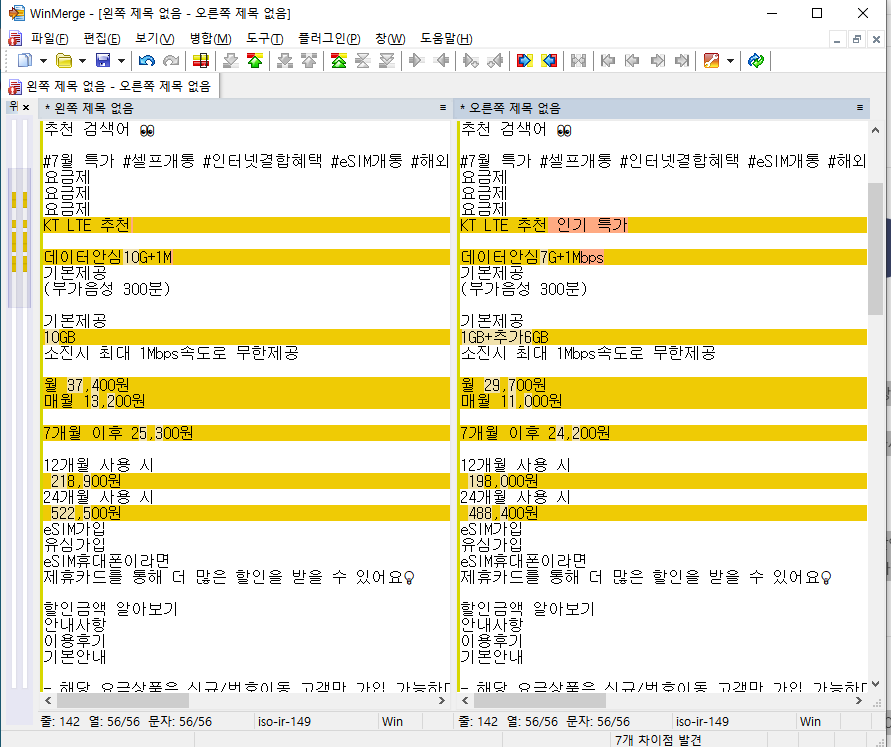Click right pane line '488,400원'
Image resolution: width=891 pixels, height=747 pixels.
click(663, 513)
